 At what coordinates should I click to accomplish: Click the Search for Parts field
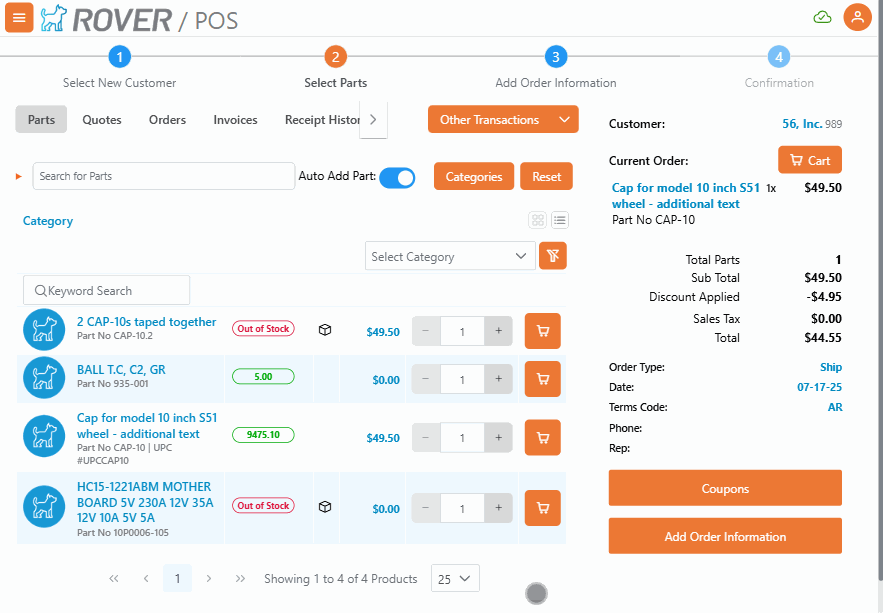click(x=164, y=177)
